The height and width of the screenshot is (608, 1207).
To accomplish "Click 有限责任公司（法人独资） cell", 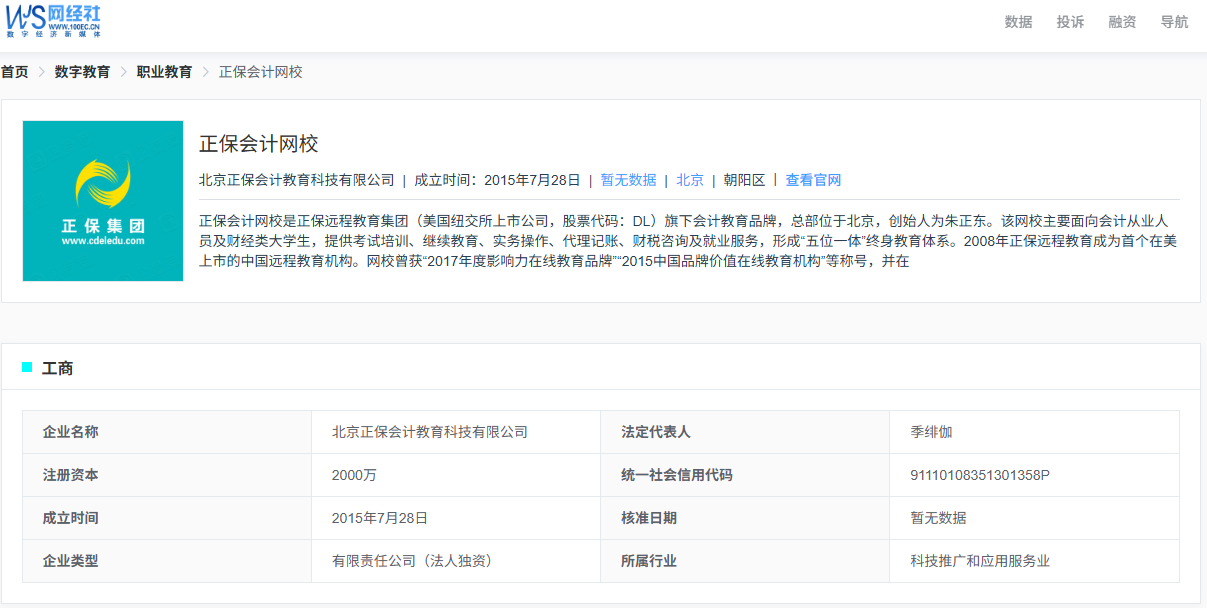I will (x=456, y=561).
